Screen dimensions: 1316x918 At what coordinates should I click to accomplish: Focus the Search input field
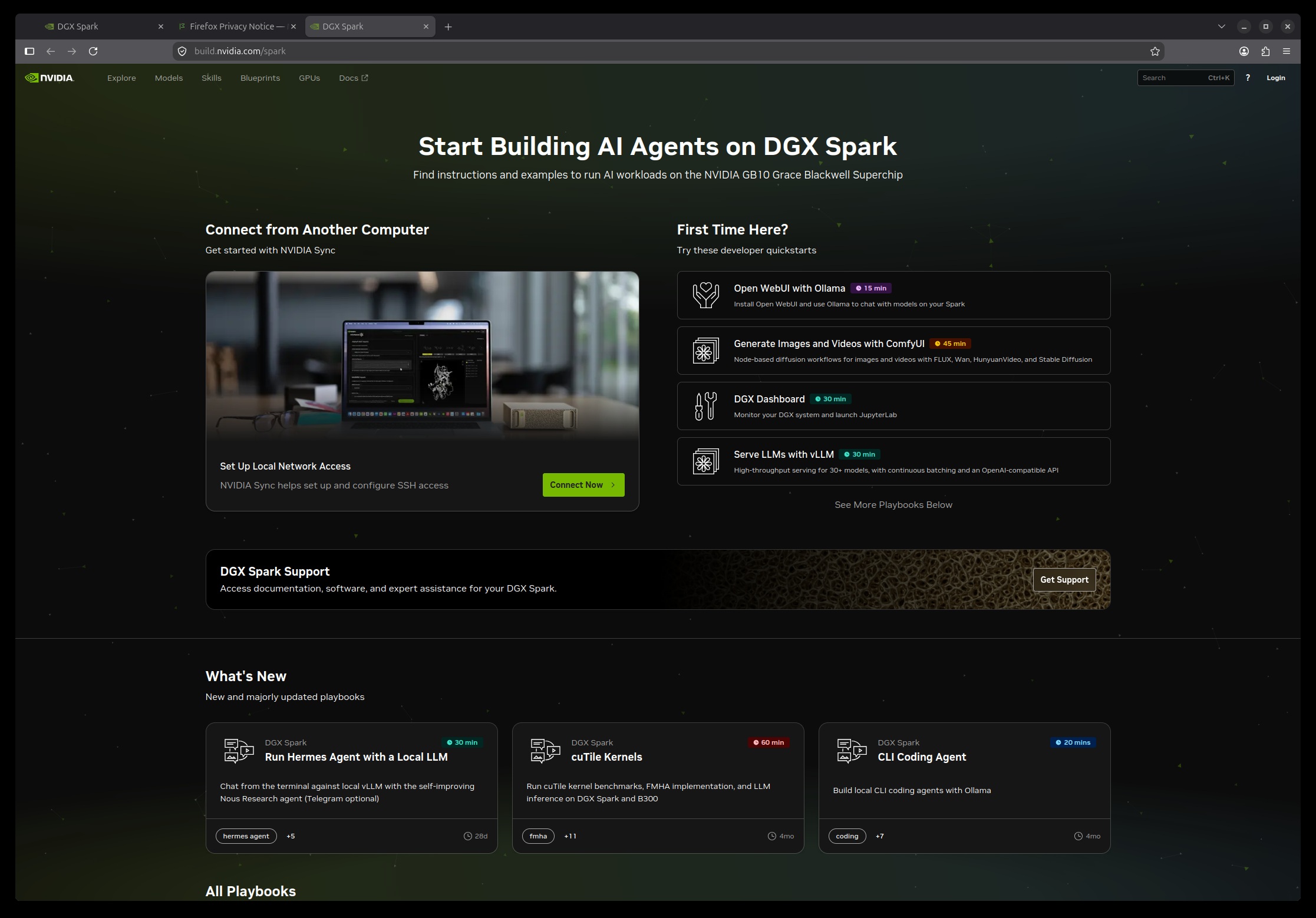click(1186, 78)
